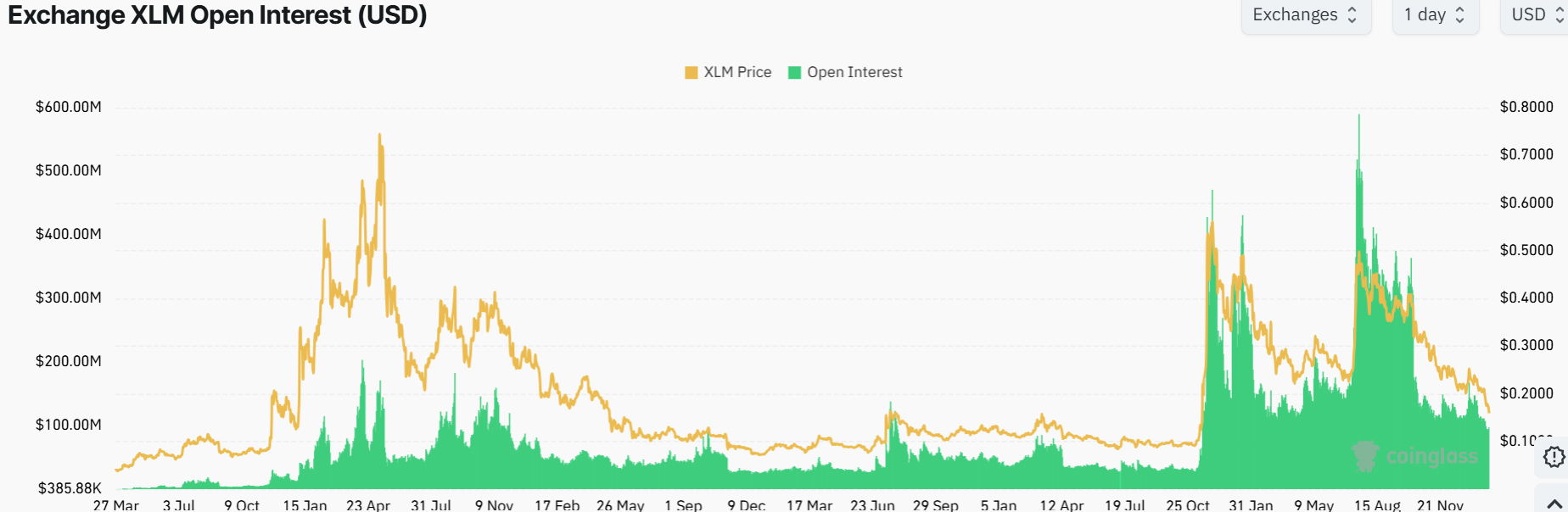Click the 9 Nov x-axis date label
The width and height of the screenshot is (1568, 512).
[494, 505]
